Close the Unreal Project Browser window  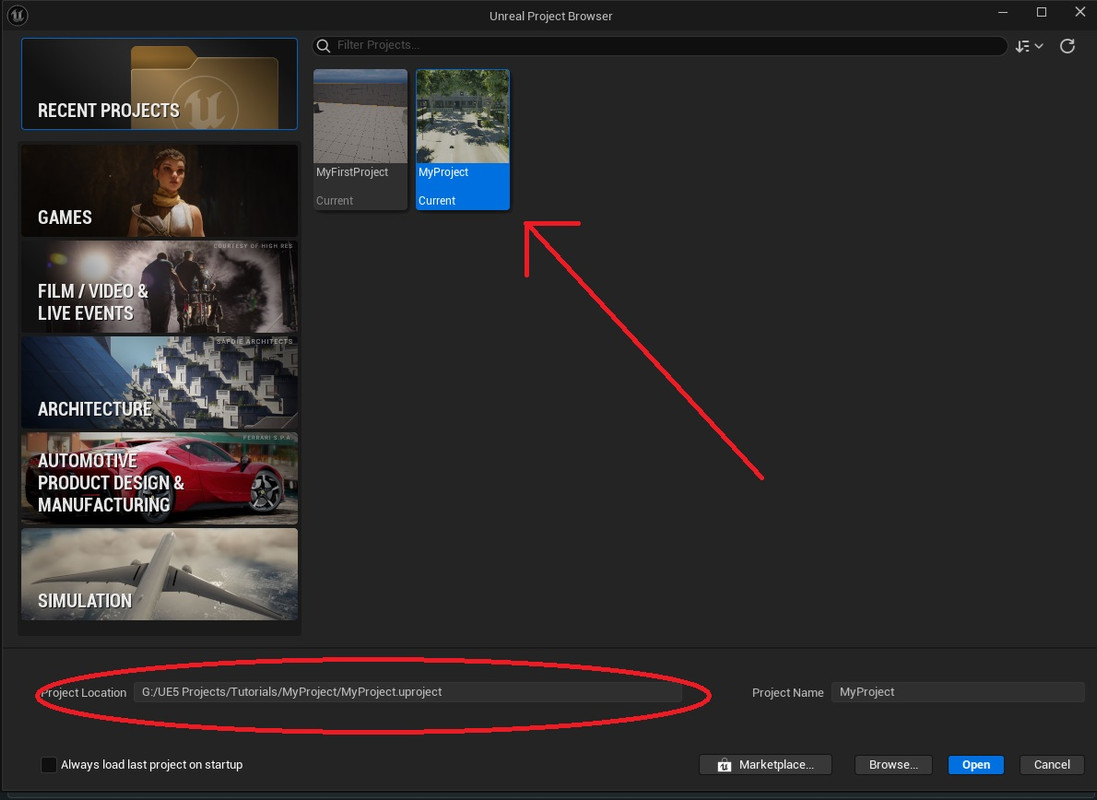tap(1080, 13)
